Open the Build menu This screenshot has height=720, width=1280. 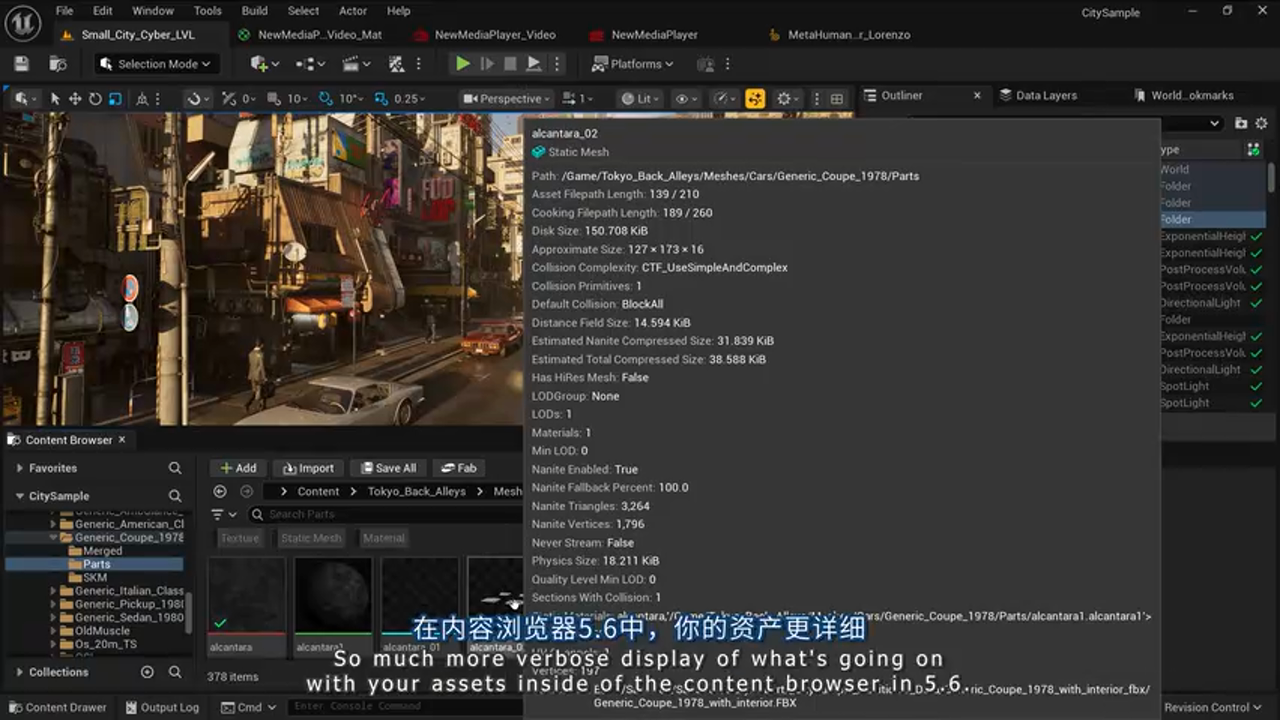254,11
